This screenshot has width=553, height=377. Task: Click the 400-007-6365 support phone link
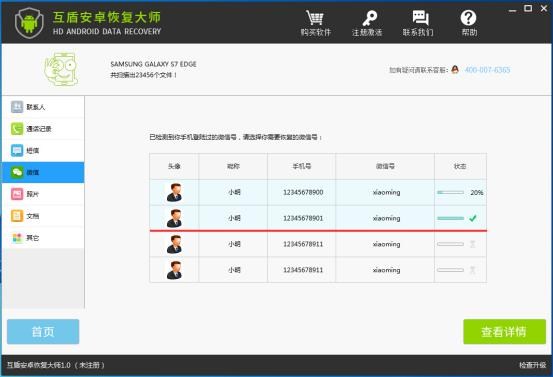(x=487, y=69)
